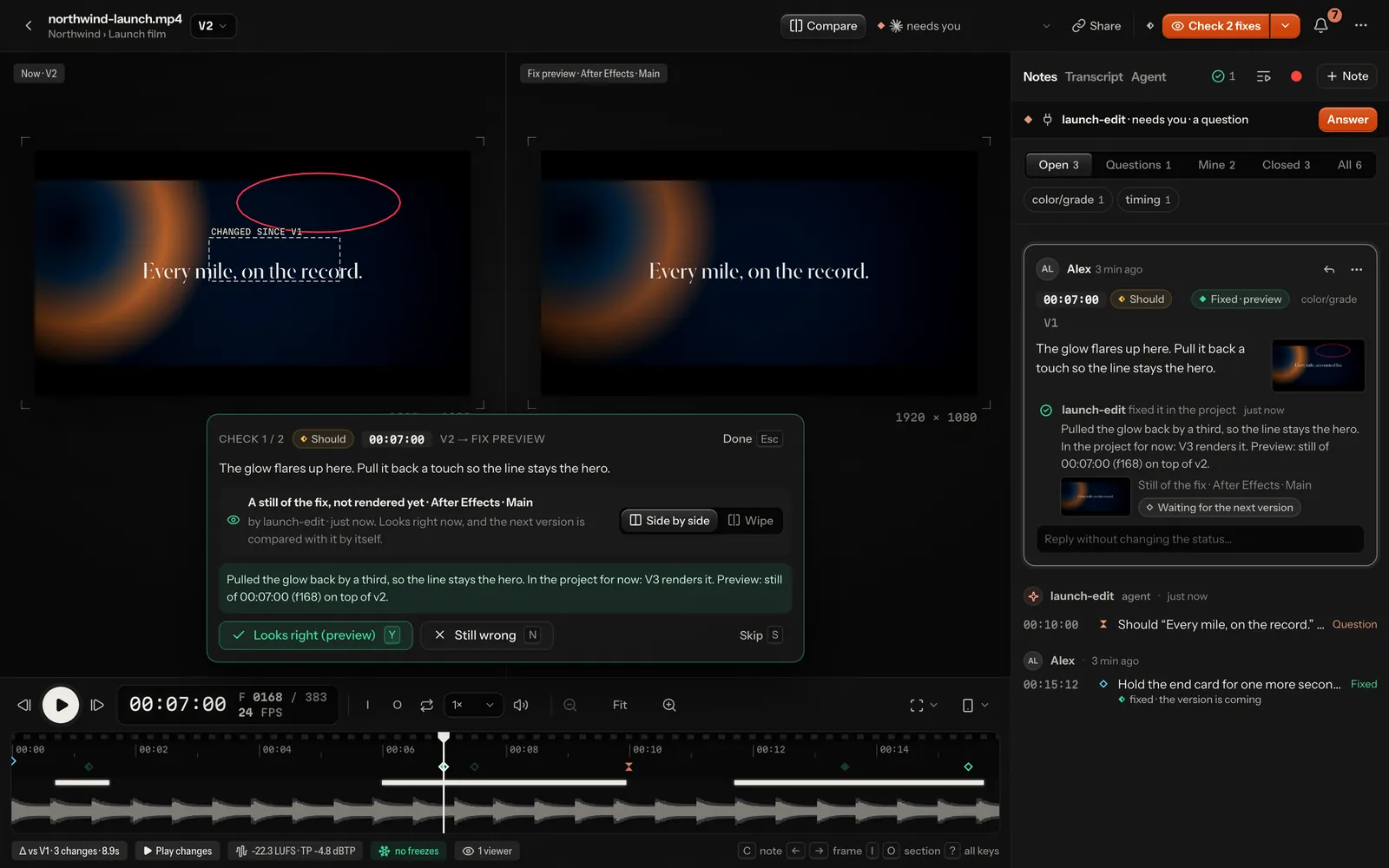Open Alex's note frame thumbnail
This screenshot has width=1389, height=868.
click(1318, 365)
